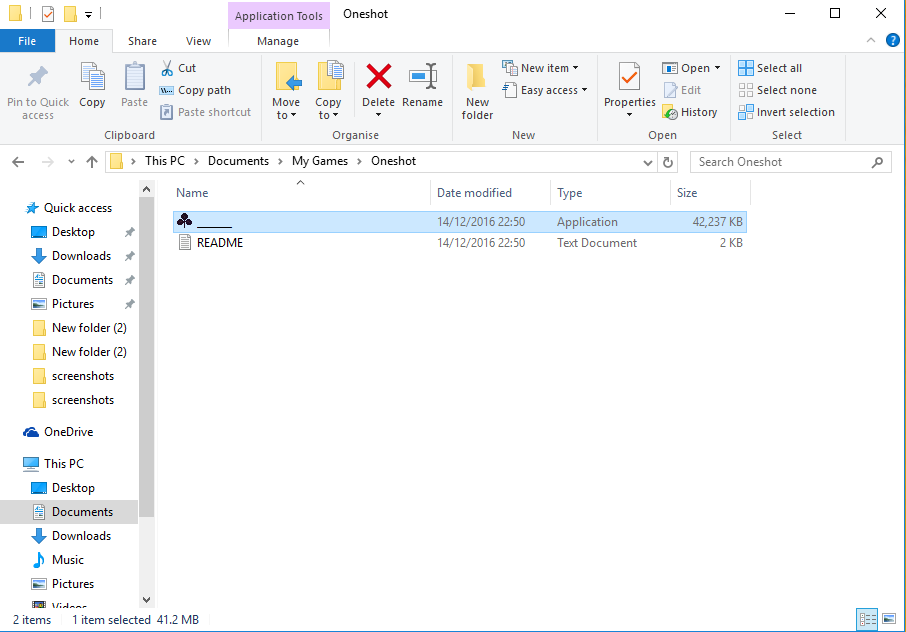Open the File menu

[x=27, y=41]
